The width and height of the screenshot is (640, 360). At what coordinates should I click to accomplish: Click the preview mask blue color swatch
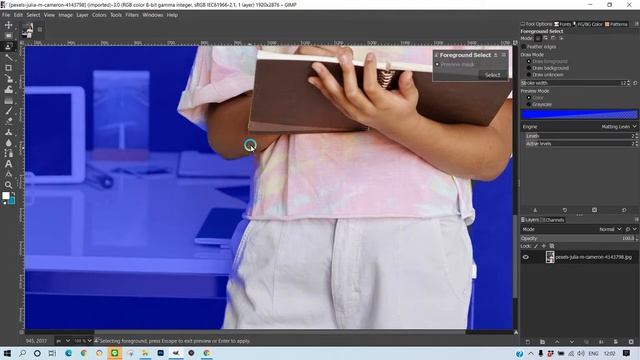(x=579, y=115)
